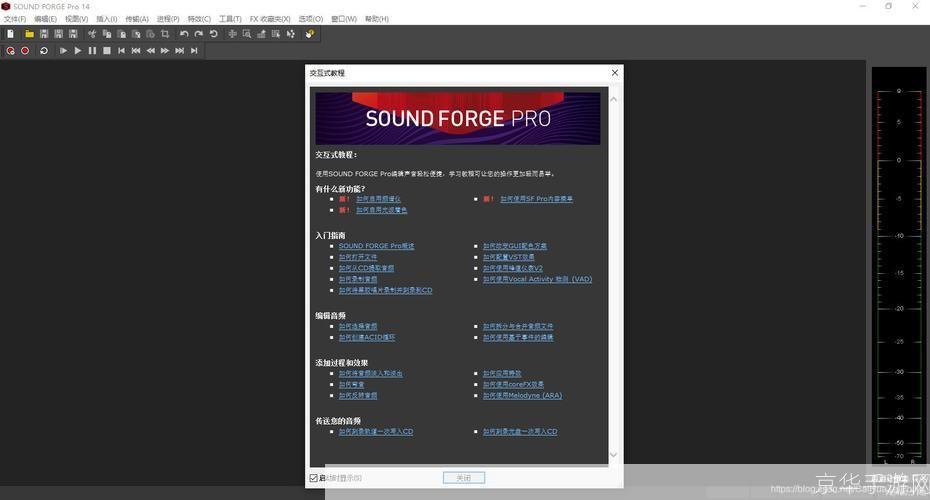The height and width of the screenshot is (500, 930).
Task: Click the peak meter panel on right
Action: point(900,266)
